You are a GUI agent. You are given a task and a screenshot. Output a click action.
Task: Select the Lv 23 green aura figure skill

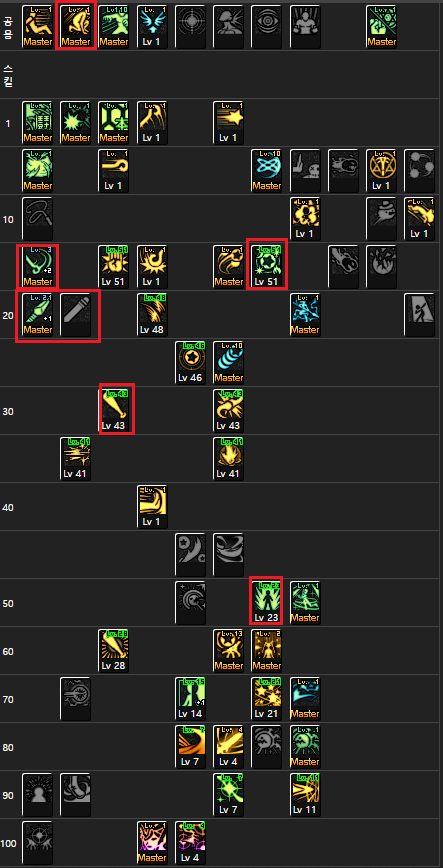point(266,603)
